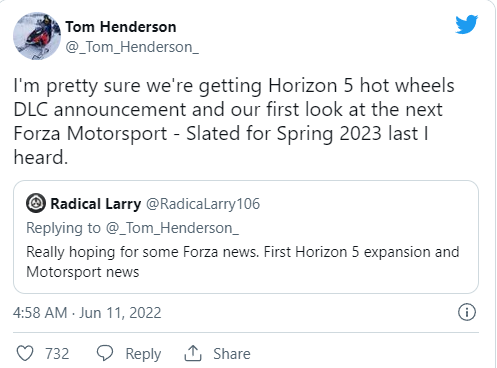497x368 pixels.
Task: Click the Share text button
Action: point(232,354)
